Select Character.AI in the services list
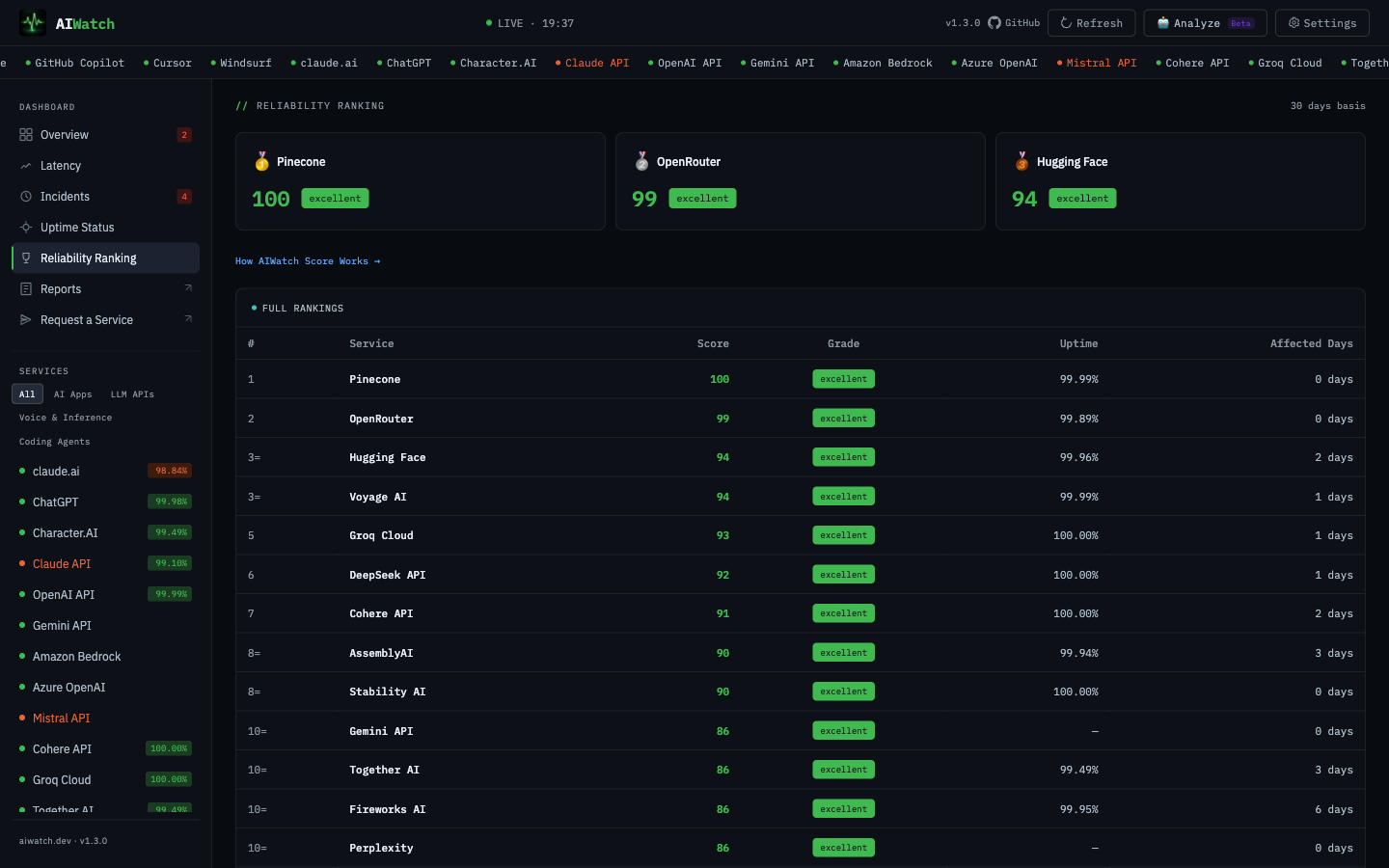The width and height of the screenshot is (1389, 868). (105, 532)
